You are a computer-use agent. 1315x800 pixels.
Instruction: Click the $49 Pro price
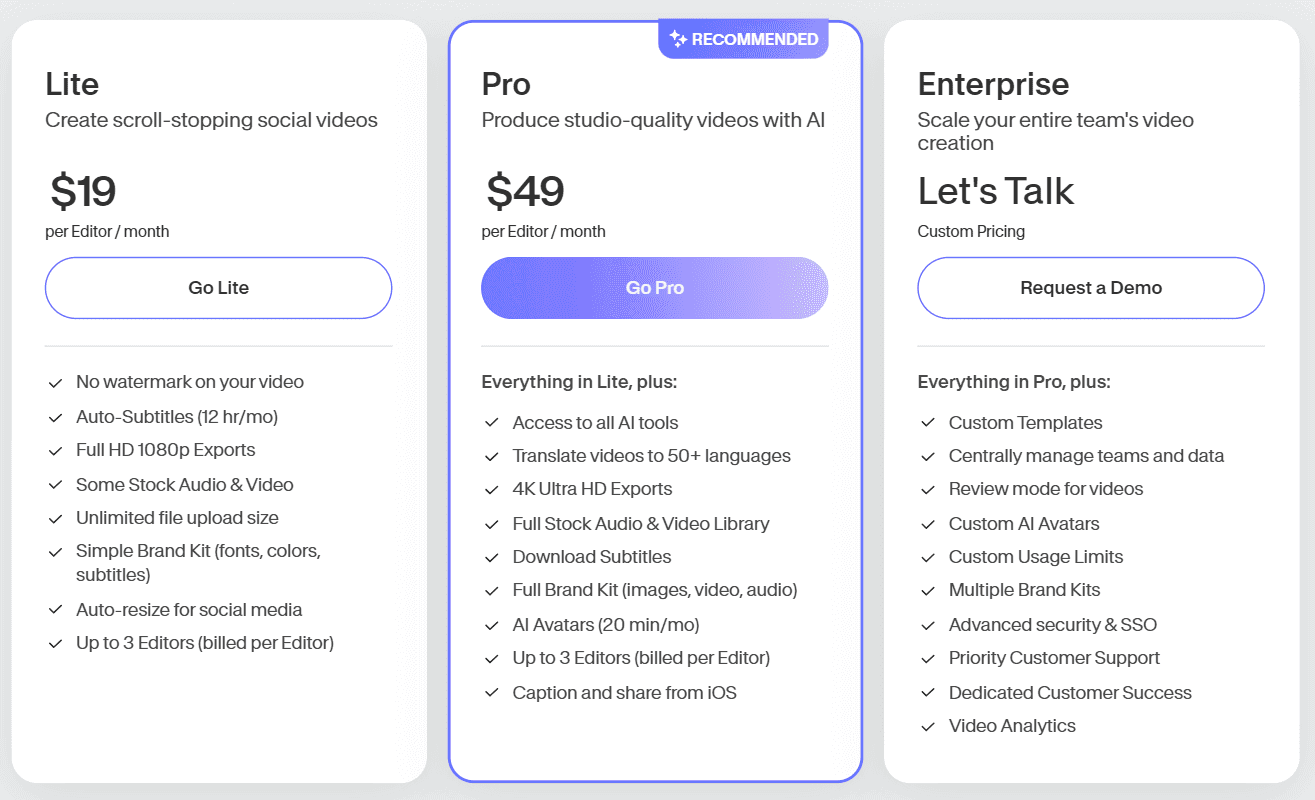[525, 191]
